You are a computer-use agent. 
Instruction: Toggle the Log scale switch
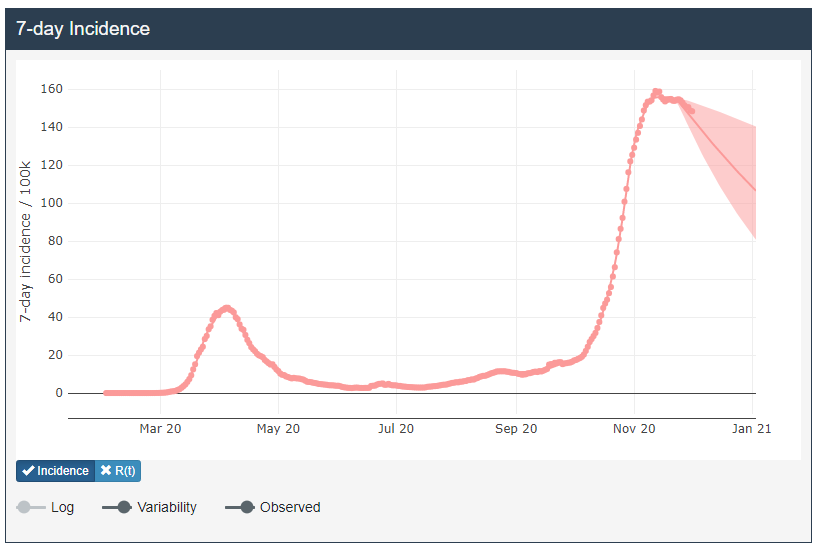(x=32, y=507)
